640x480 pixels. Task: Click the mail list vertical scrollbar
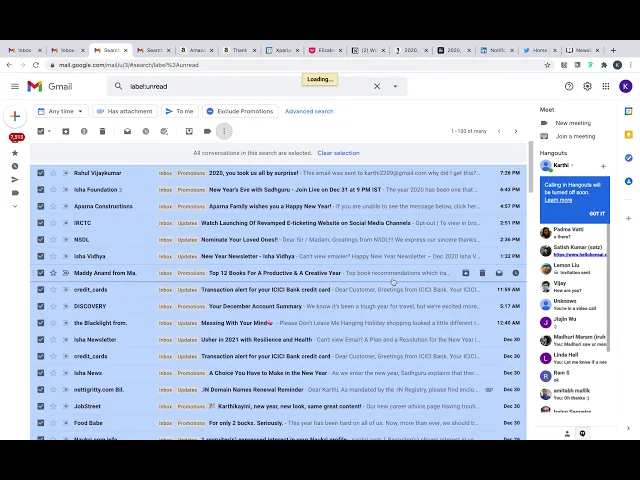click(531, 167)
